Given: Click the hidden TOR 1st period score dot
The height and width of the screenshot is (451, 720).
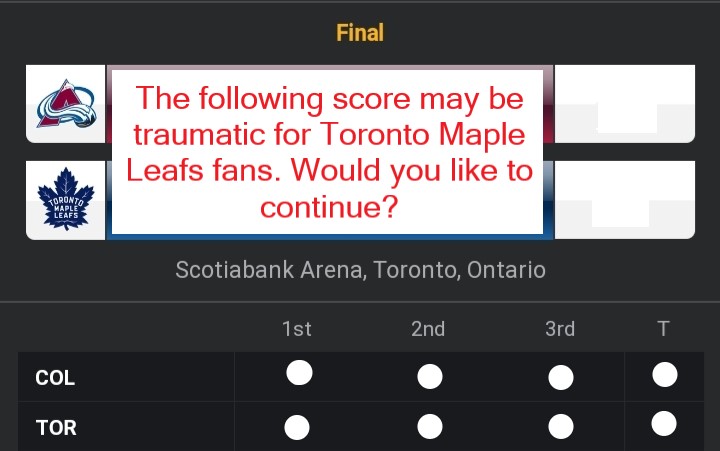Looking at the screenshot, I should [x=297, y=428].
